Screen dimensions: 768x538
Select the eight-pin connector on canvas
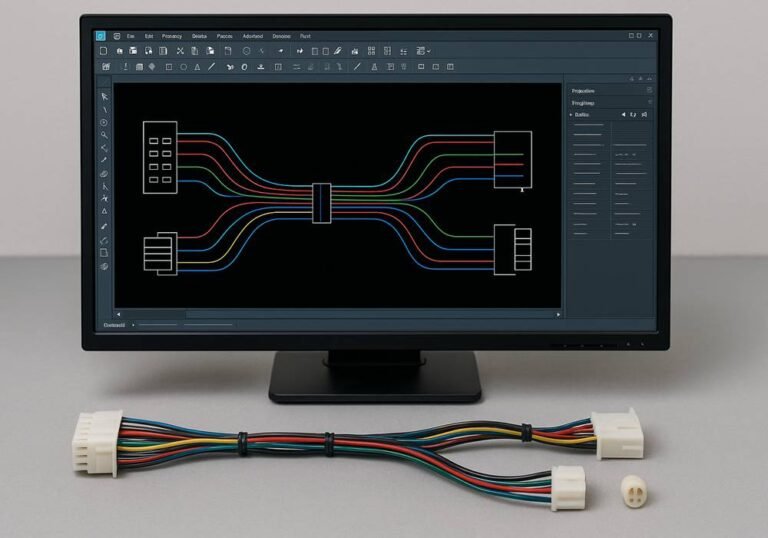[x=160, y=157]
